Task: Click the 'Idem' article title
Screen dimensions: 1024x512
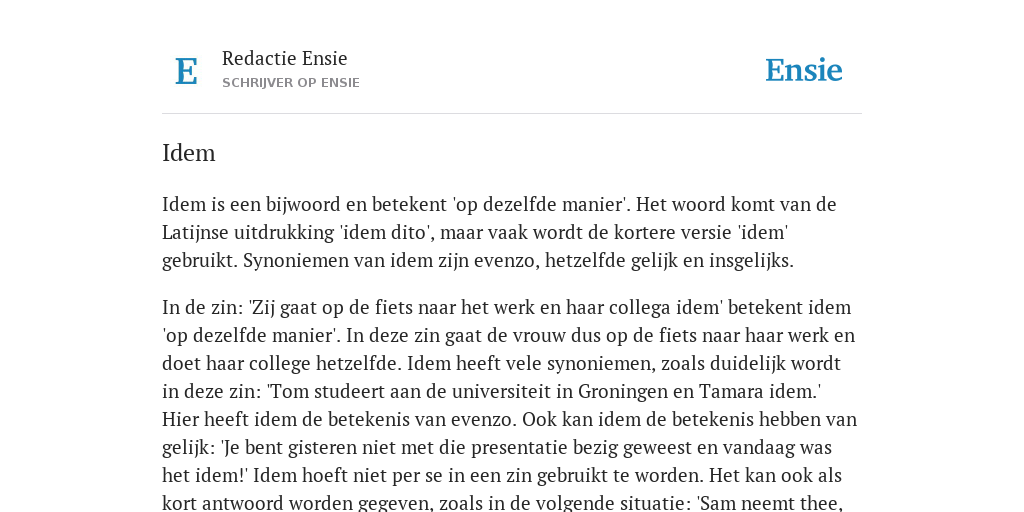Action: (189, 153)
